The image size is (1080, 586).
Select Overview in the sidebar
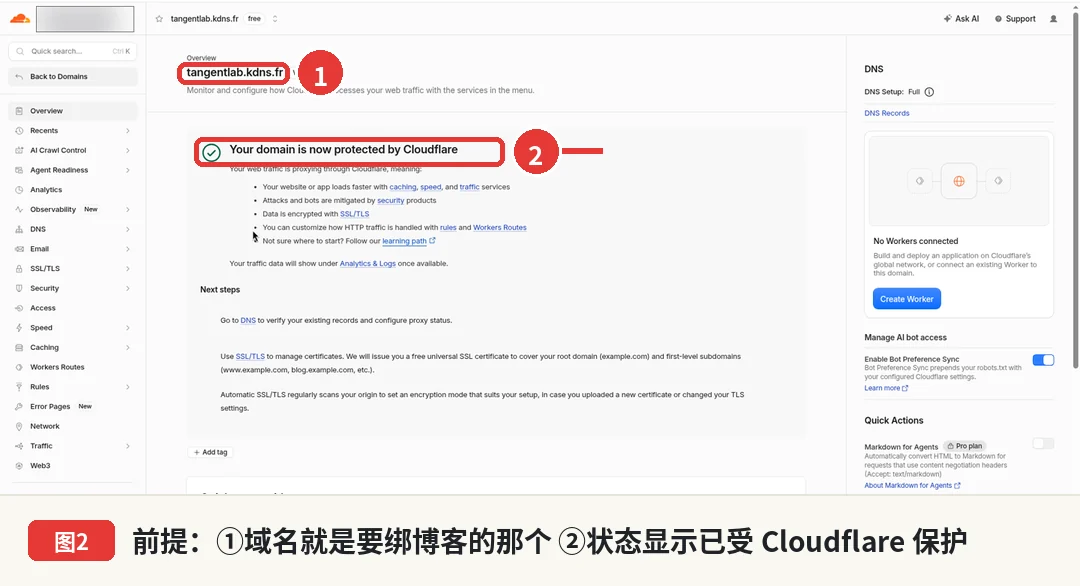(x=72, y=111)
